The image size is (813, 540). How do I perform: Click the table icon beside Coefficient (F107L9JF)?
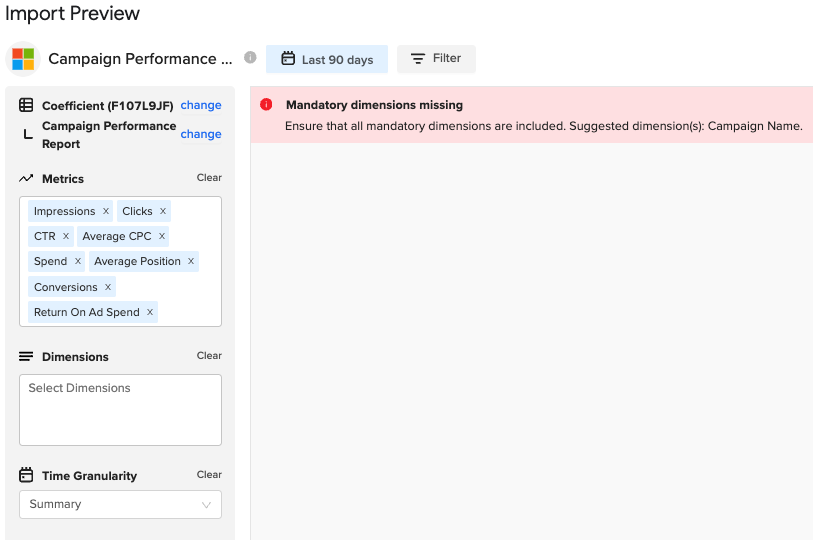click(26, 105)
